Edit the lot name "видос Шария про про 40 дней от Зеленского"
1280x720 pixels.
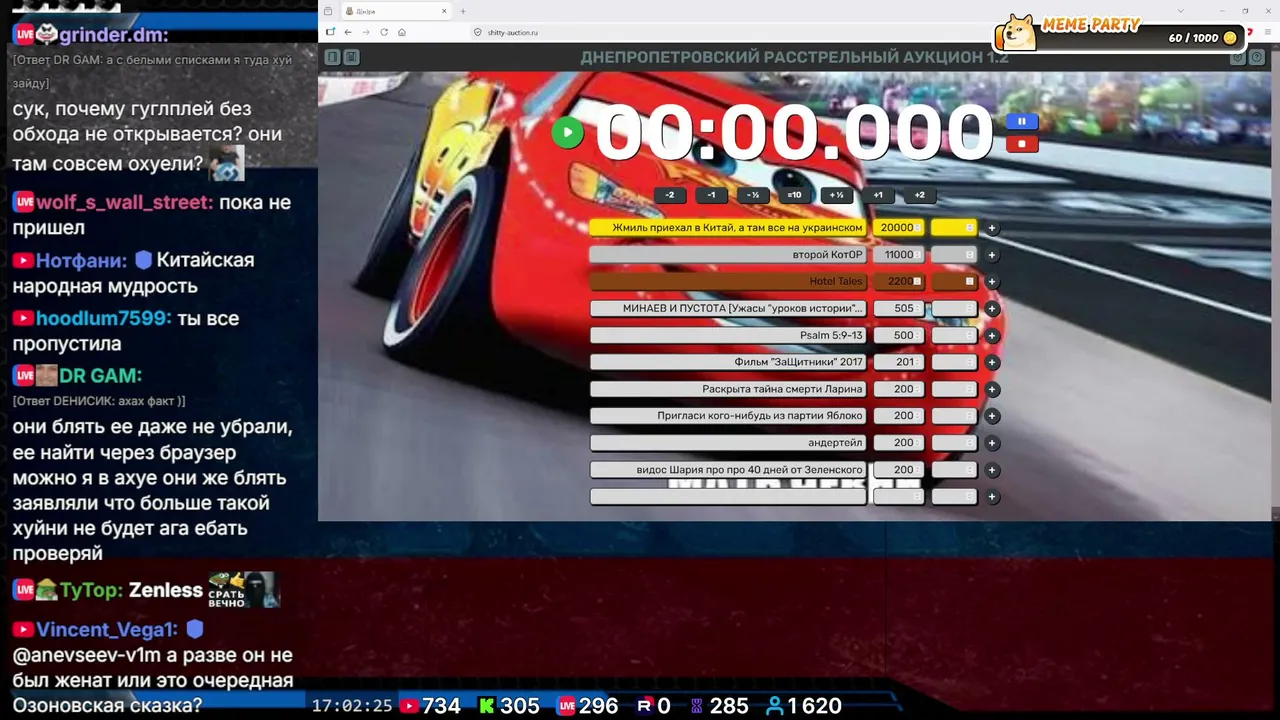pyautogui.click(x=728, y=470)
